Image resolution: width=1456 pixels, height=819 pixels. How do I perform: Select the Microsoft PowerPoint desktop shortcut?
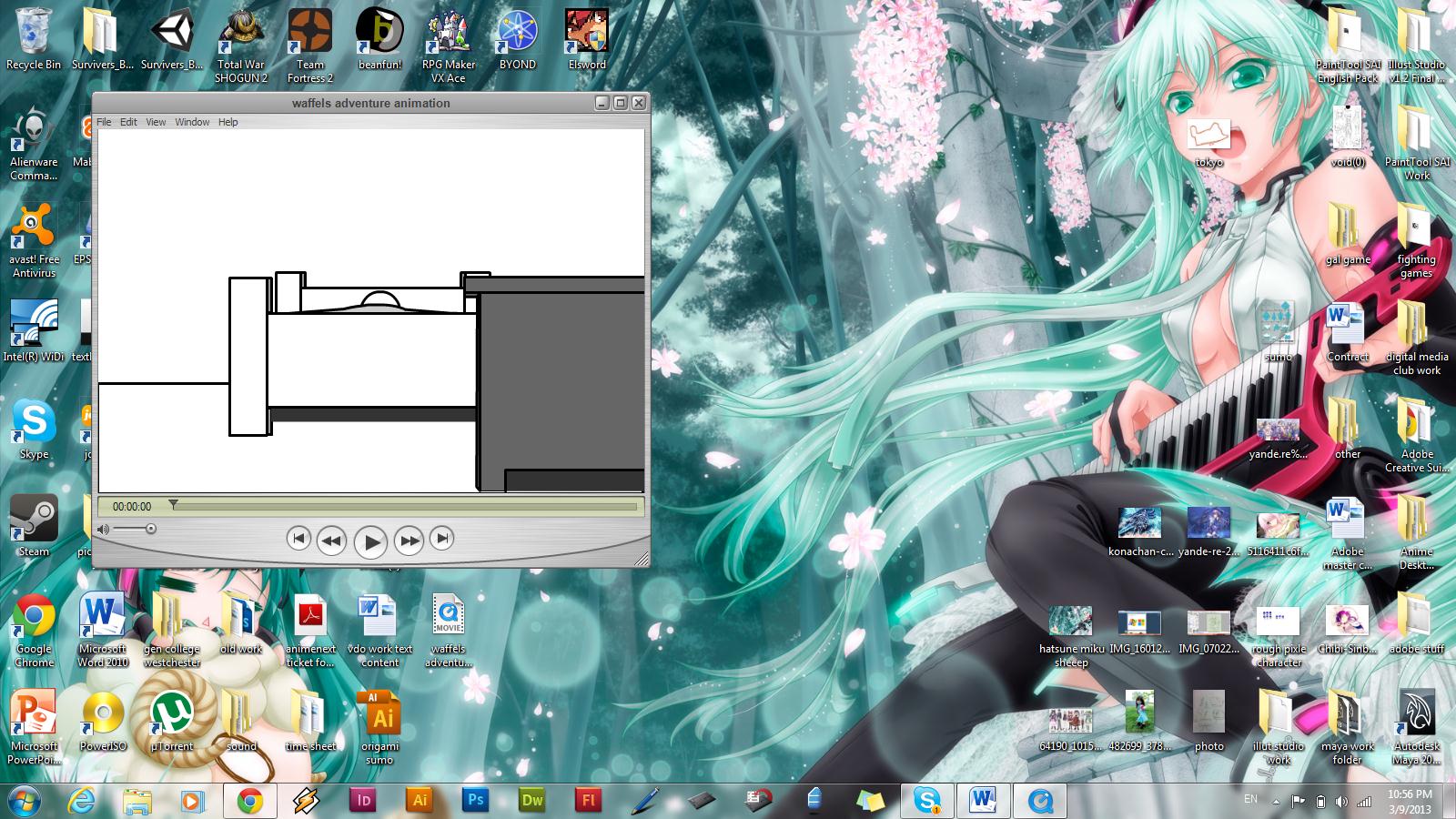pos(34,727)
